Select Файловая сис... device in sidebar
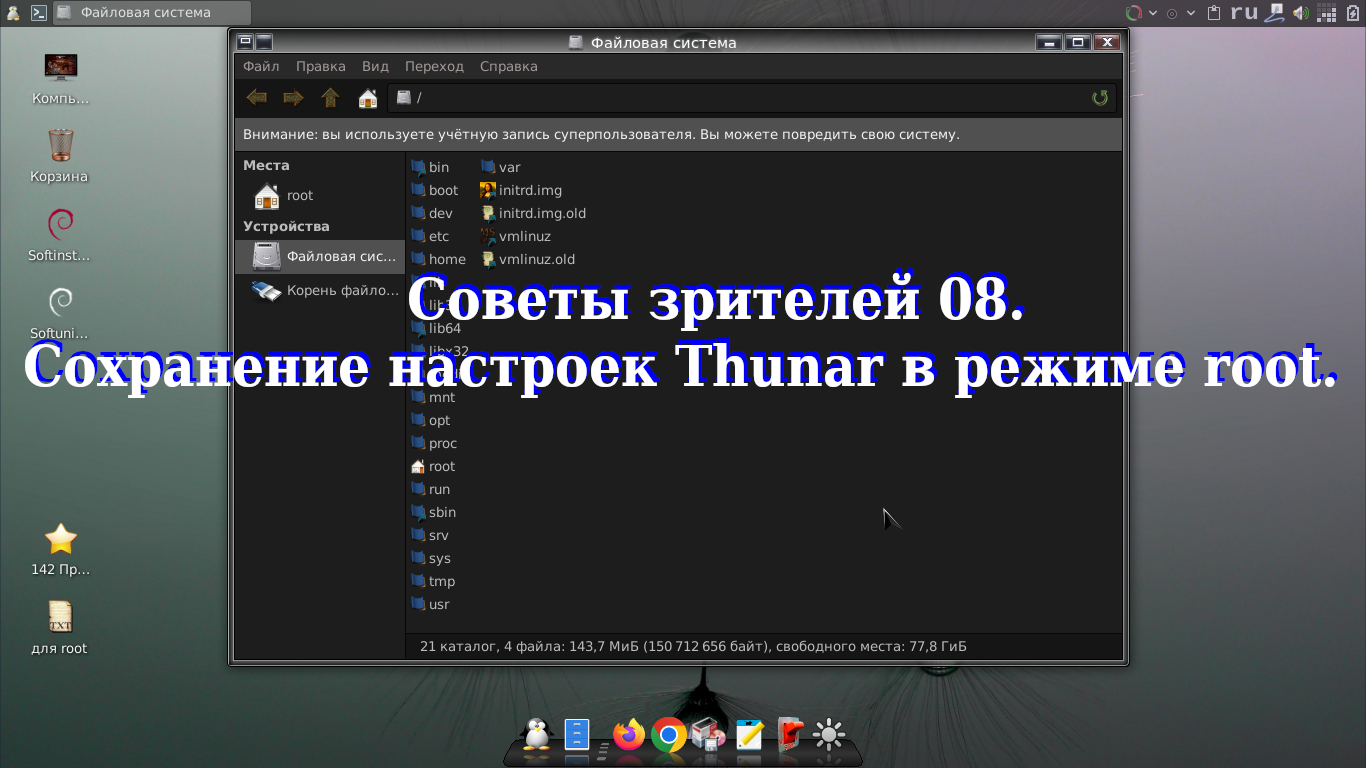 [319, 256]
